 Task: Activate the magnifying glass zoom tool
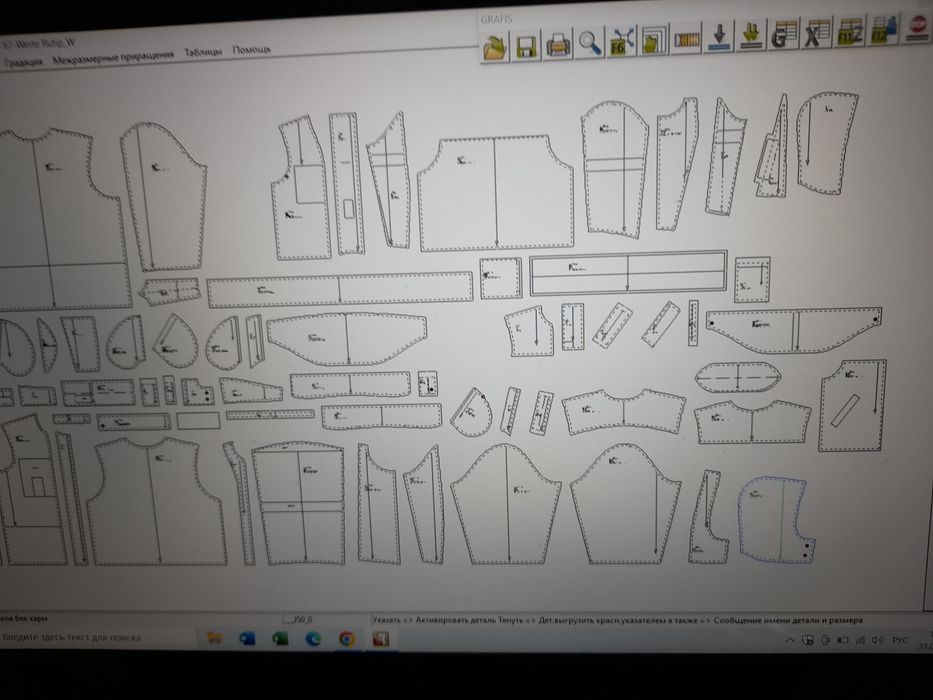tap(590, 43)
